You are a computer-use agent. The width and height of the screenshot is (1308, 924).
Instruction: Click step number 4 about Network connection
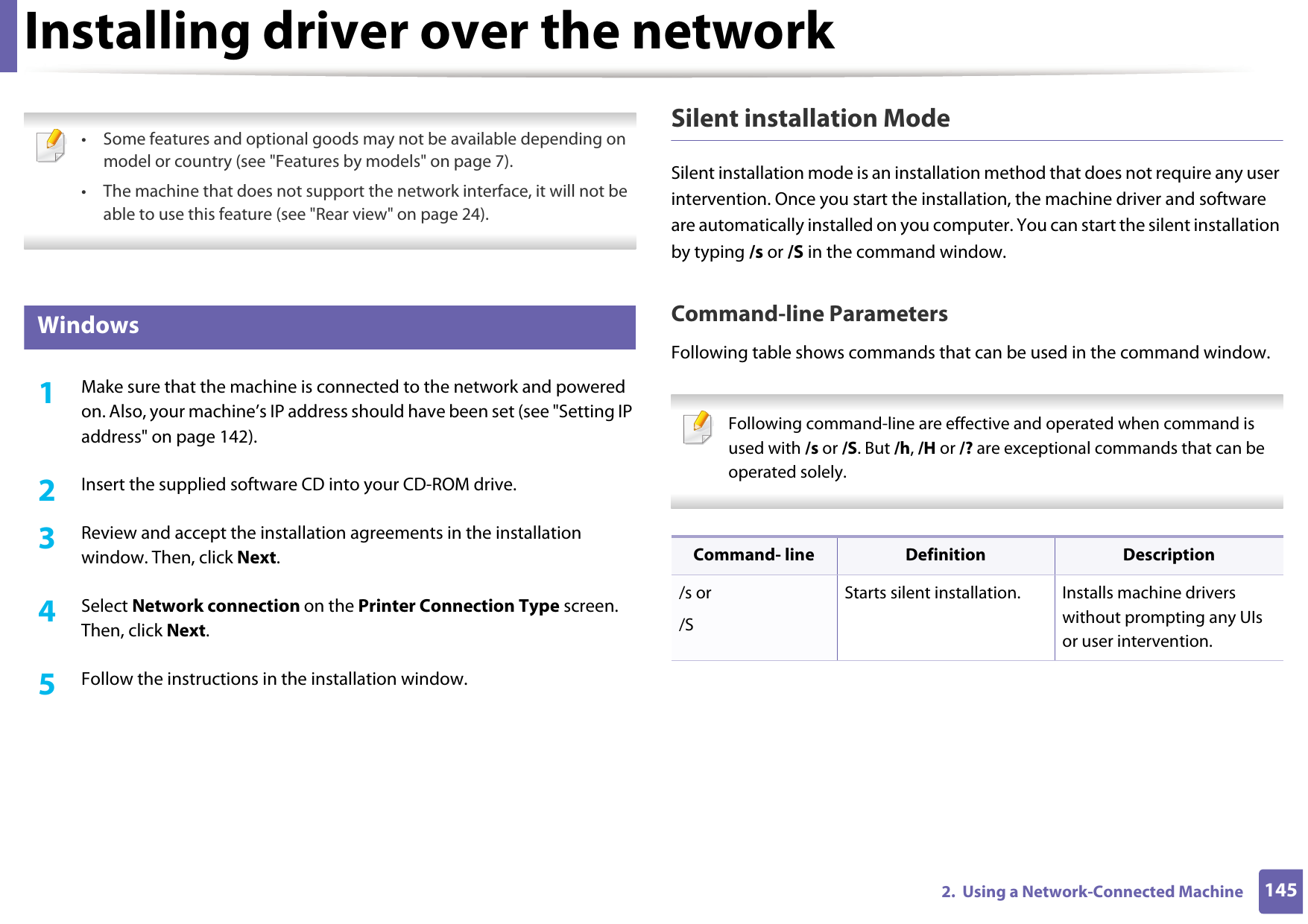[x=48, y=611]
